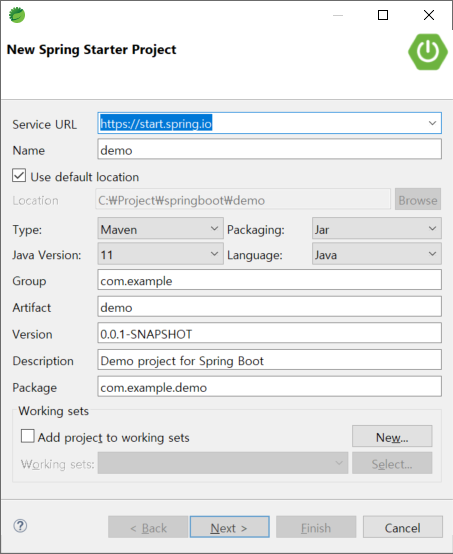Screen dimensions: 453x554
Task: Click the dialog title New Spring Starter Project
Action: (92, 50)
